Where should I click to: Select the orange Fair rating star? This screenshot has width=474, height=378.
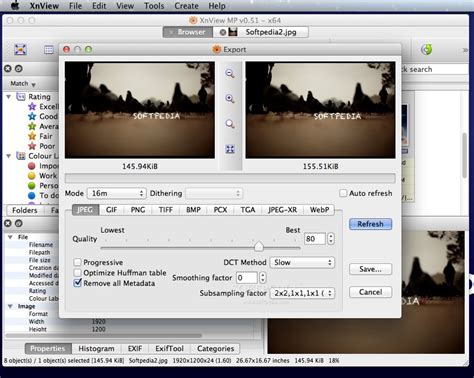(32, 136)
